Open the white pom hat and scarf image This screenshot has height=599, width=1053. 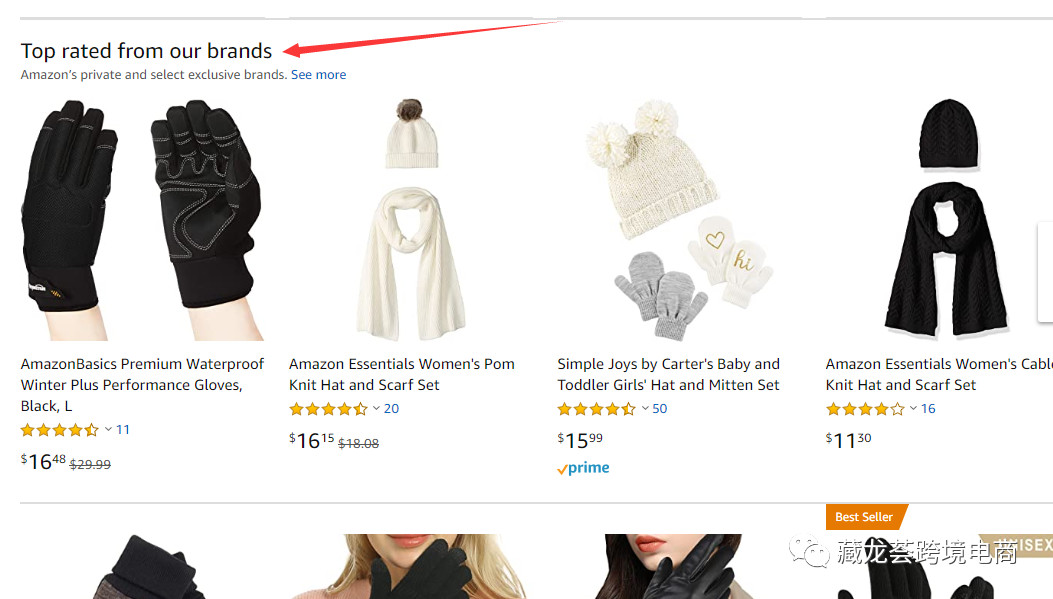(x=411, y=220)
